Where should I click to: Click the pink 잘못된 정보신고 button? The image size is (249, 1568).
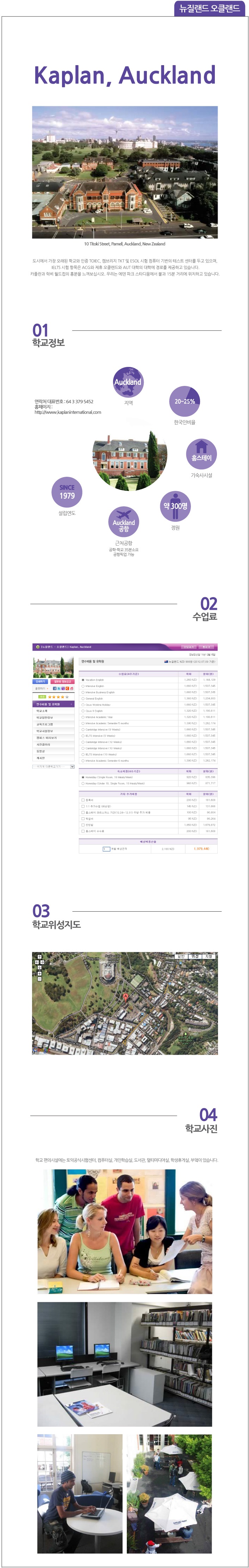(63, 681)
